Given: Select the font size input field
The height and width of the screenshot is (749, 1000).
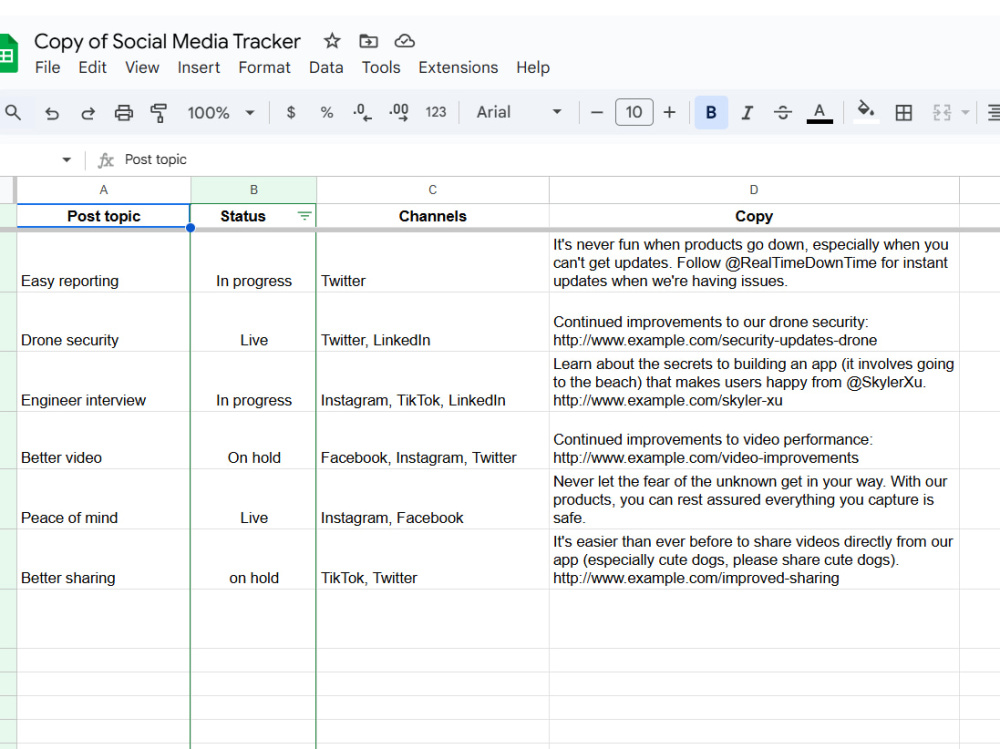Looking at the screenshot, I should coord(634,112).
